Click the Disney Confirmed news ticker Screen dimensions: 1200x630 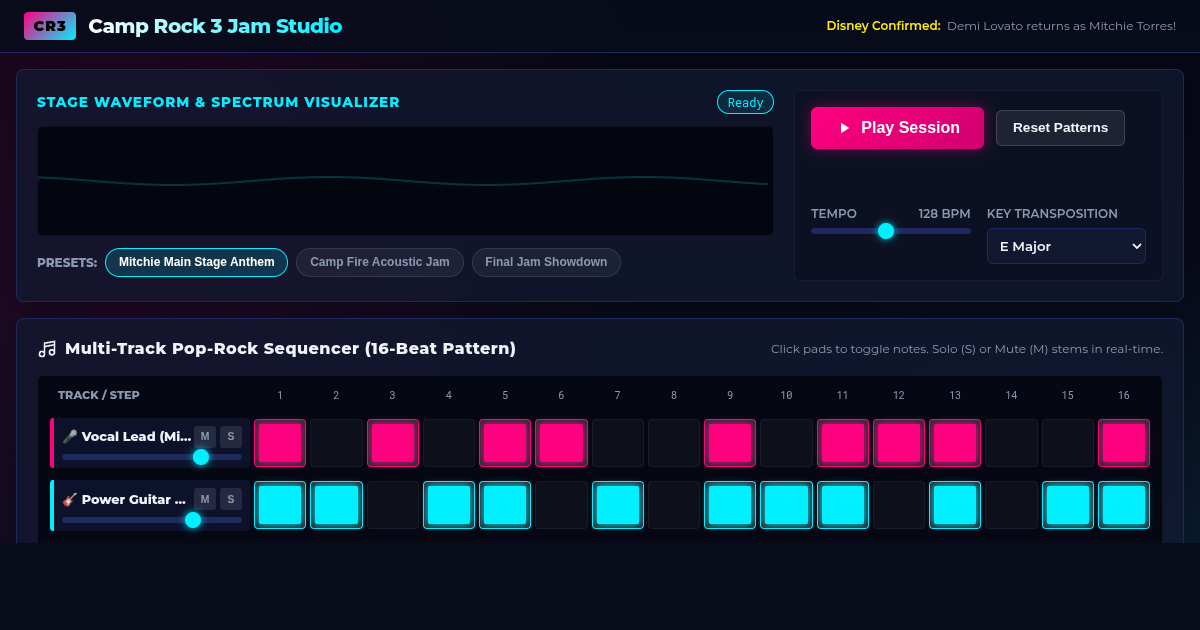coord(1001,26)
